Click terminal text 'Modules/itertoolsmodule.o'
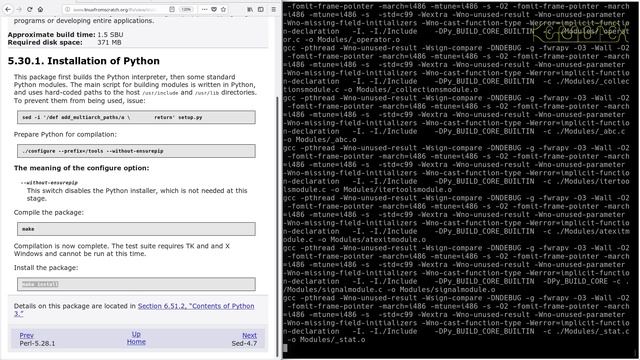This screenshot has width=640, height=360. (397, 190)
